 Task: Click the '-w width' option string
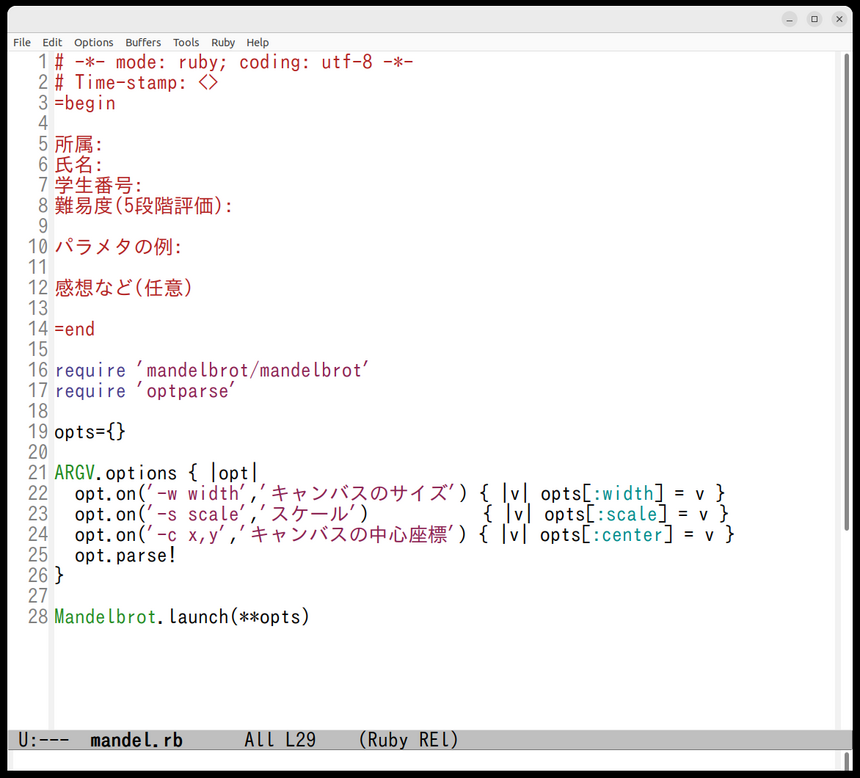[193, 494]
